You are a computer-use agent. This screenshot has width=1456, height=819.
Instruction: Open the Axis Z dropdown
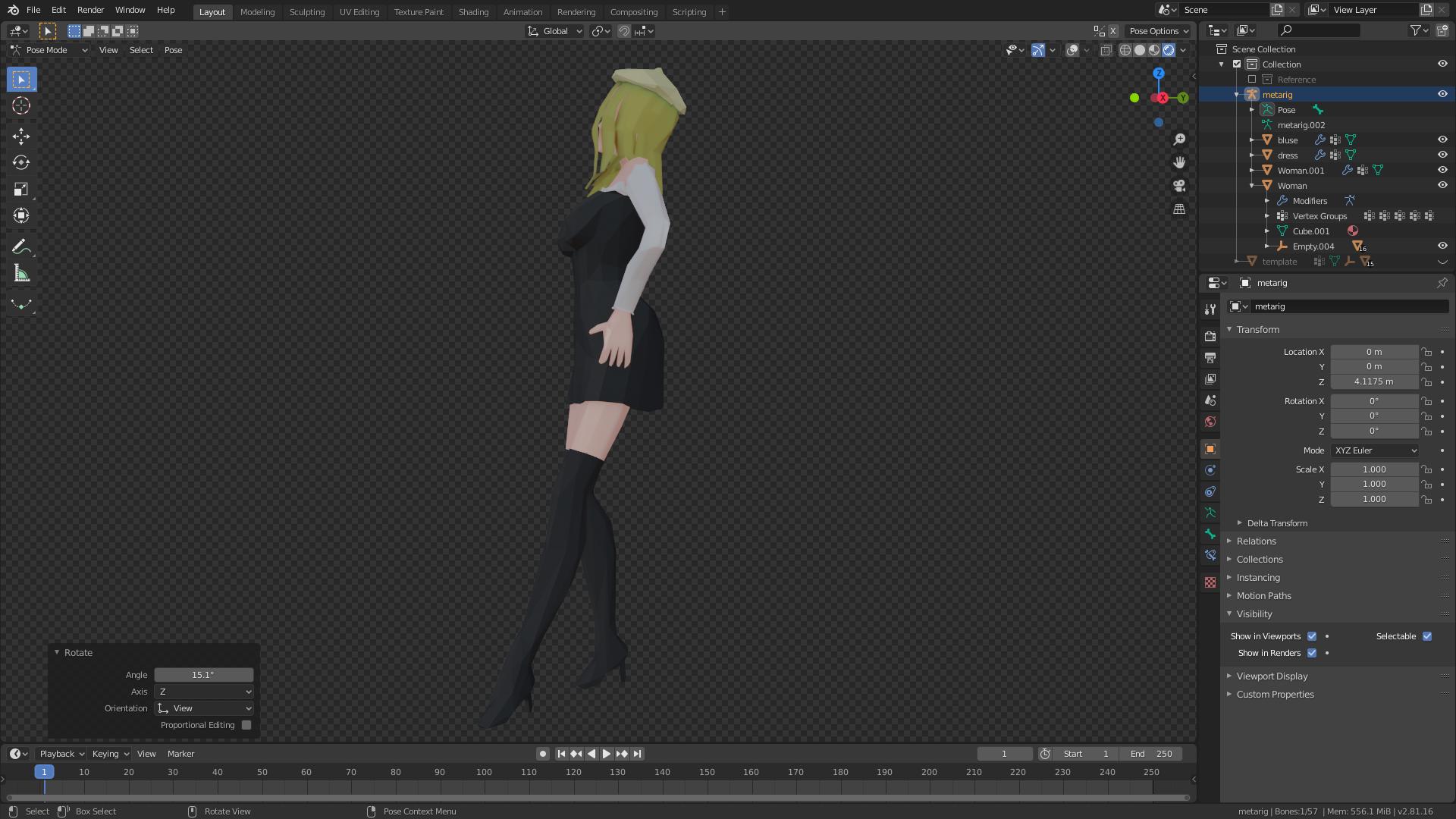pos(204,692)
